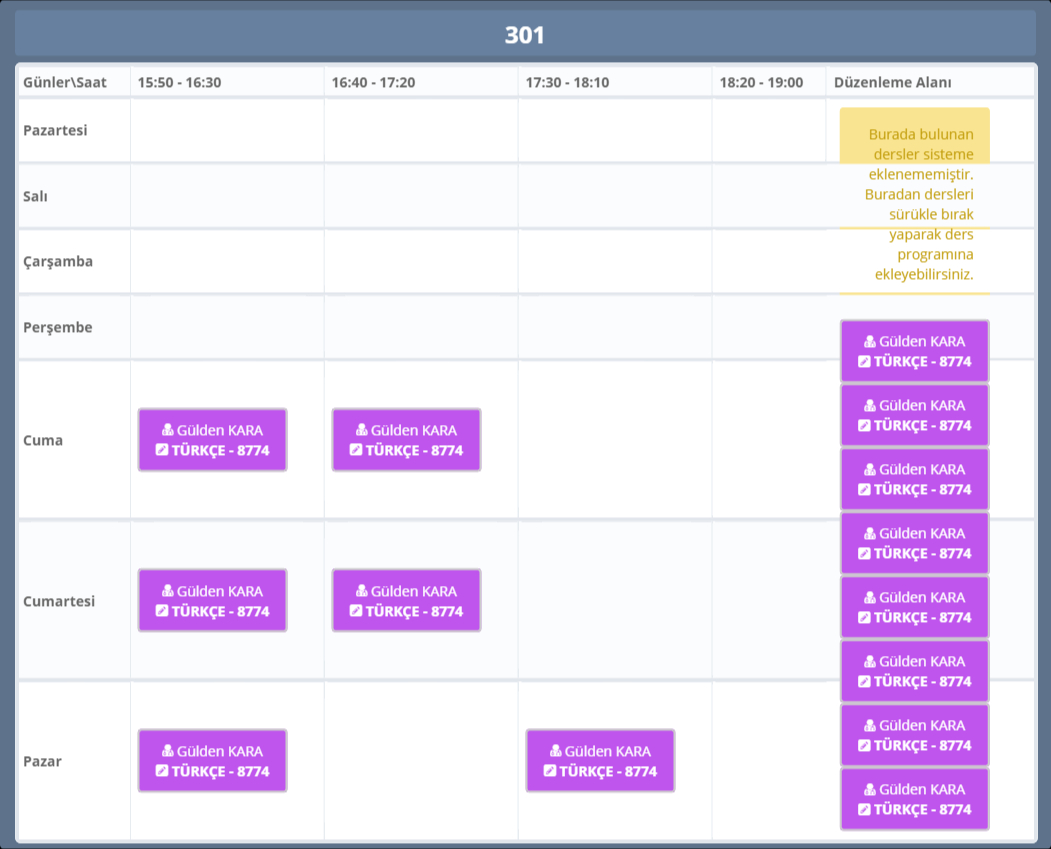Image resolution: width=1051 pixels, height=849 pixels.
Task: Click the empty Perşembe 18:20 - 19:00 cell
Action: tap(768, 327)
